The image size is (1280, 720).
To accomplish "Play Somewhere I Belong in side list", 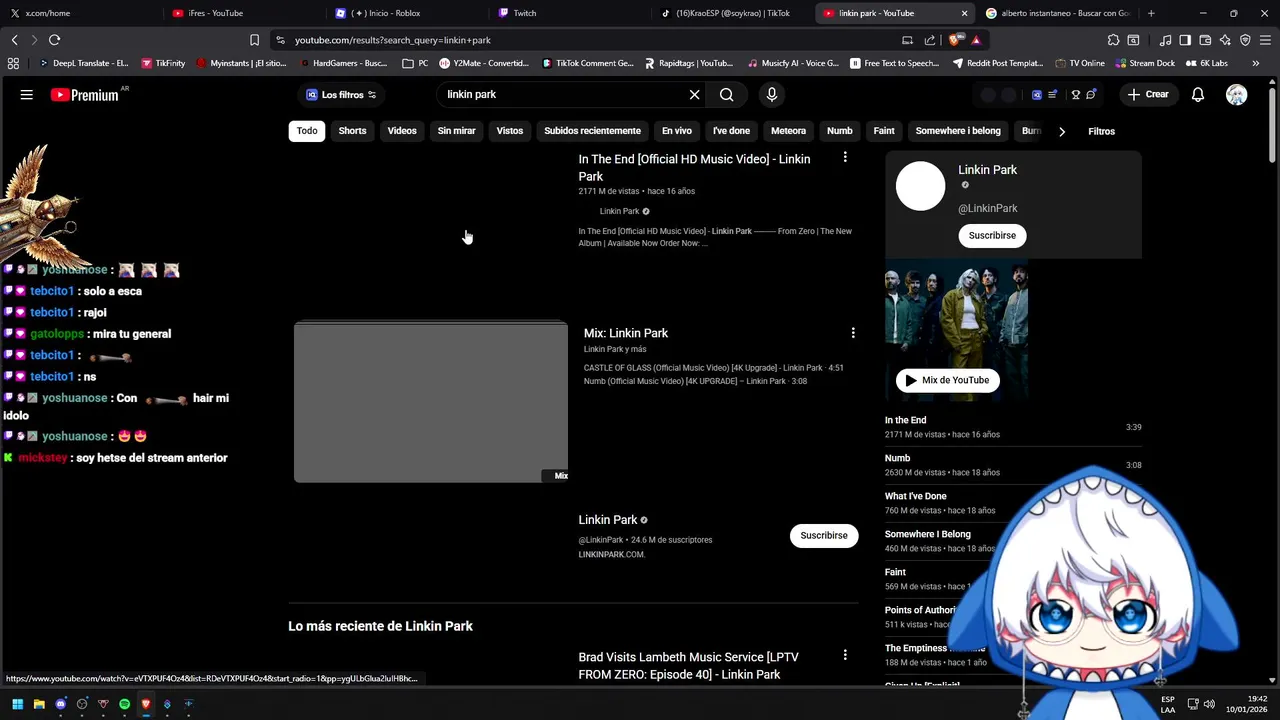I will [1012, 541].
